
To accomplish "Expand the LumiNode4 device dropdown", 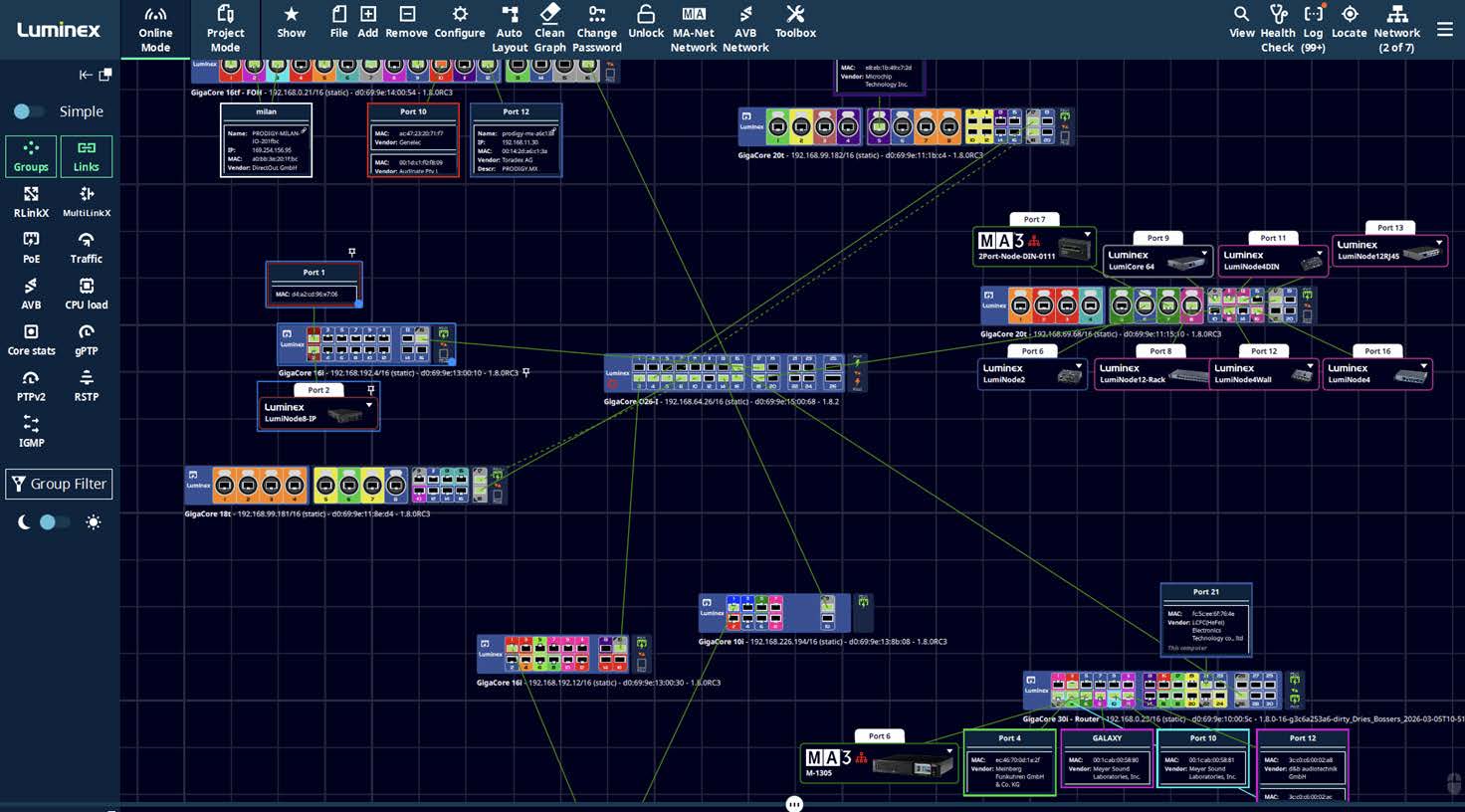I will pyautogui.click(x=1424, y=366).
